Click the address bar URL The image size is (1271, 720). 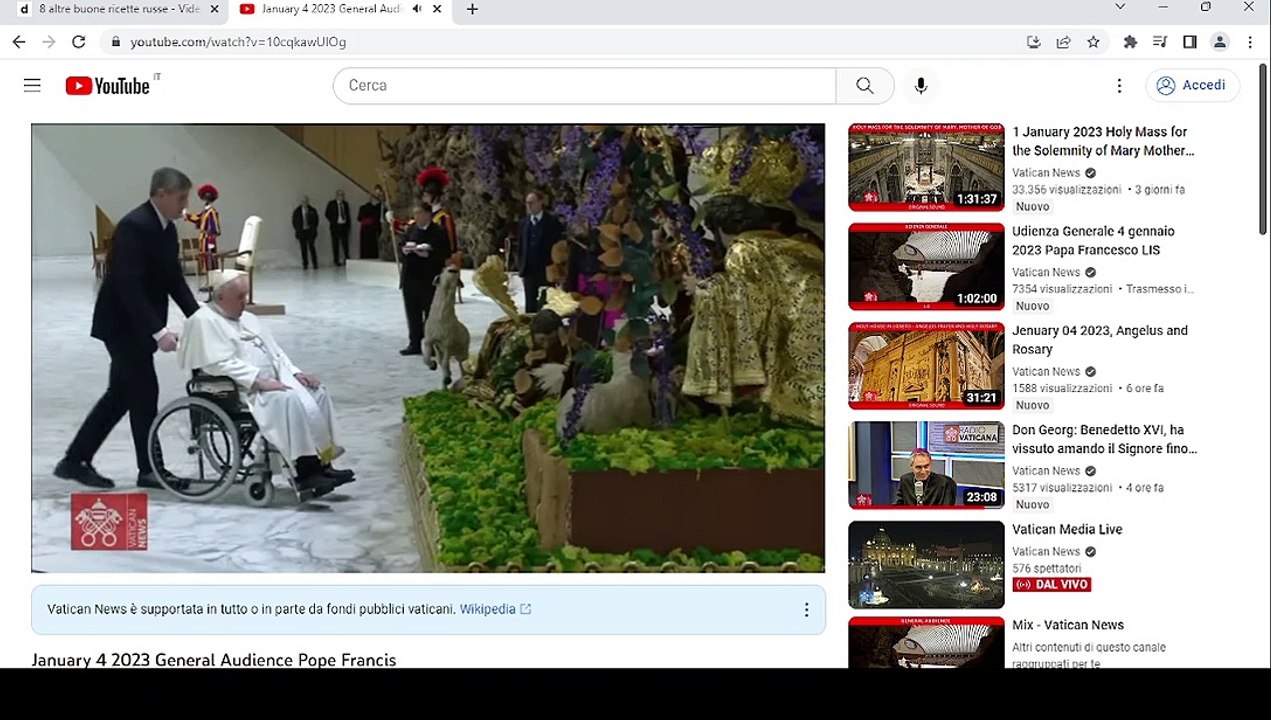238,42
